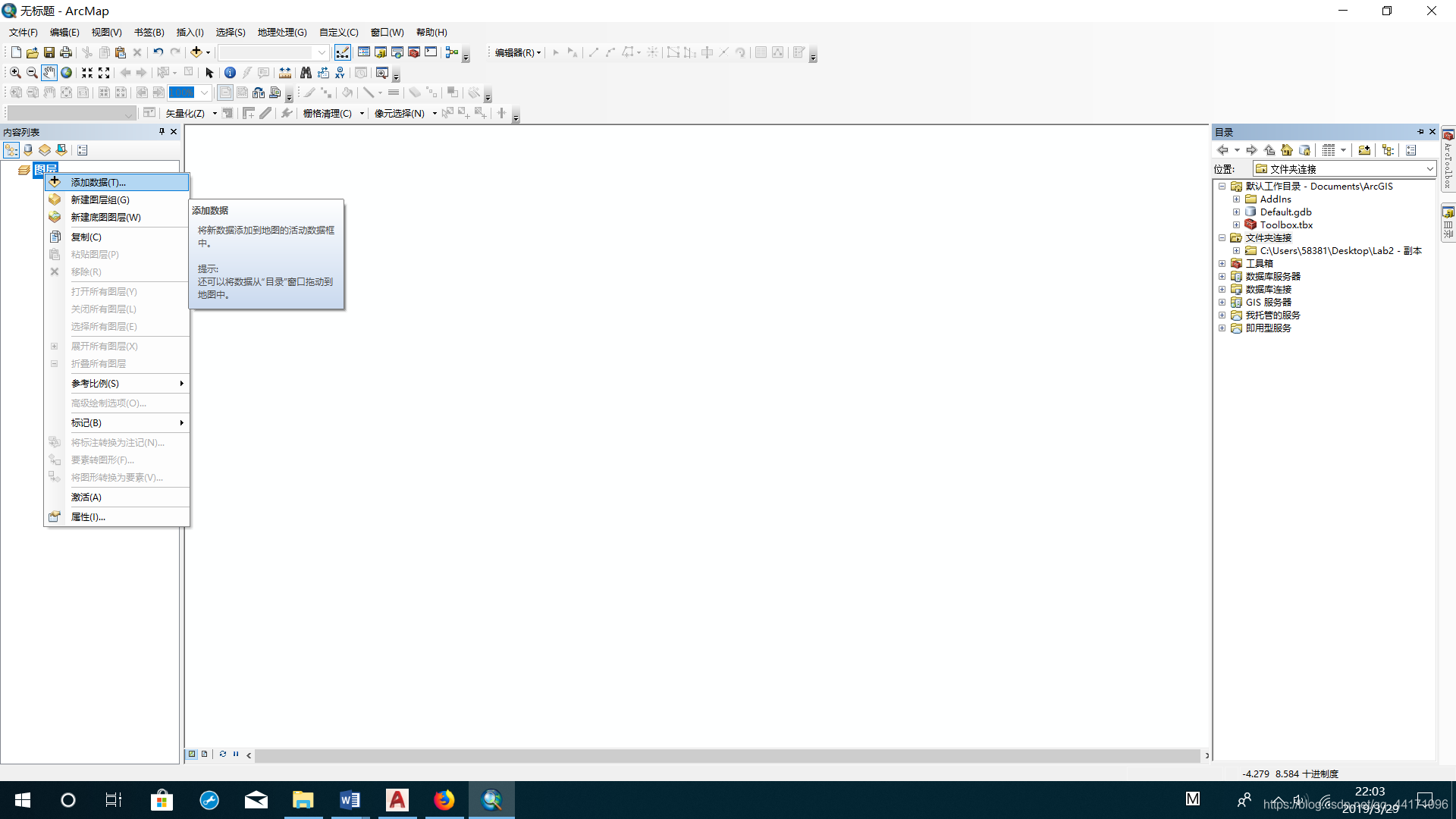Open the Table of Contents window icon
Viewport: 1456px width, 819px height.
pos(364,52)
